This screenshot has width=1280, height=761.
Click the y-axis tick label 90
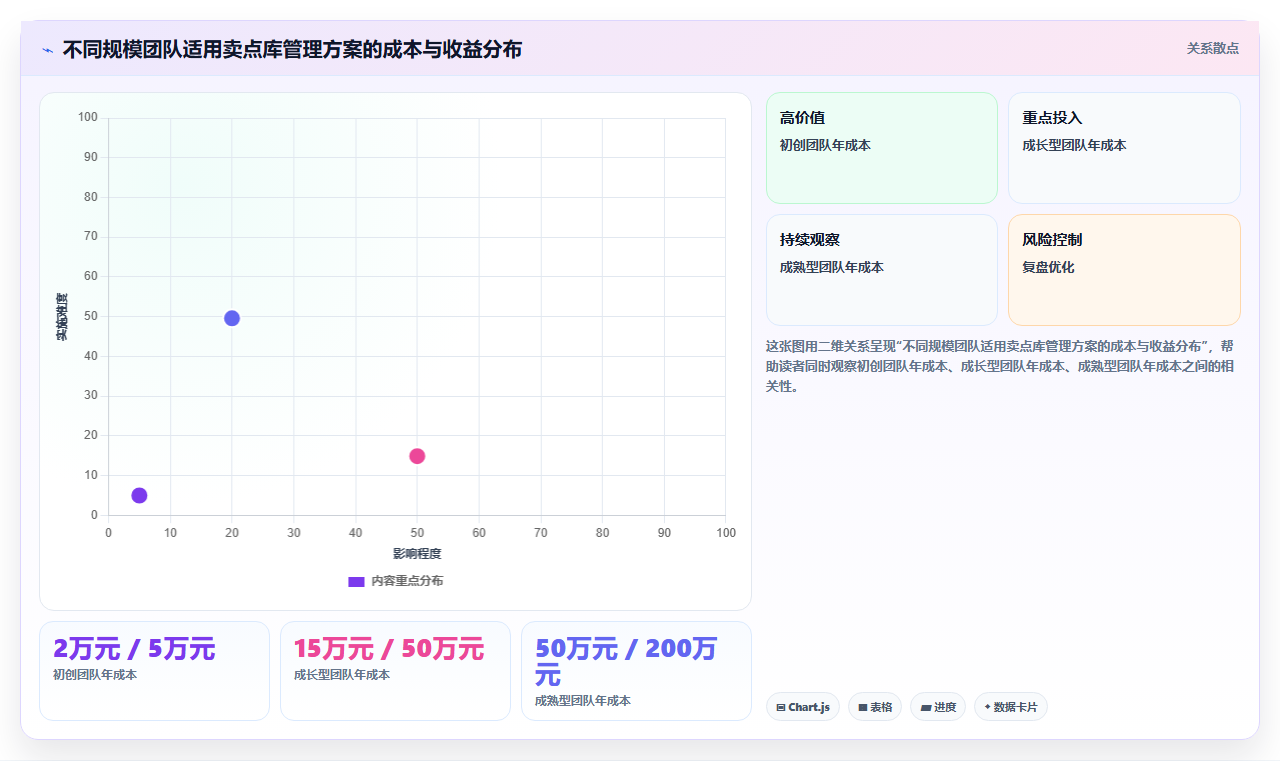pyautogui.click(x=91, y=157)
